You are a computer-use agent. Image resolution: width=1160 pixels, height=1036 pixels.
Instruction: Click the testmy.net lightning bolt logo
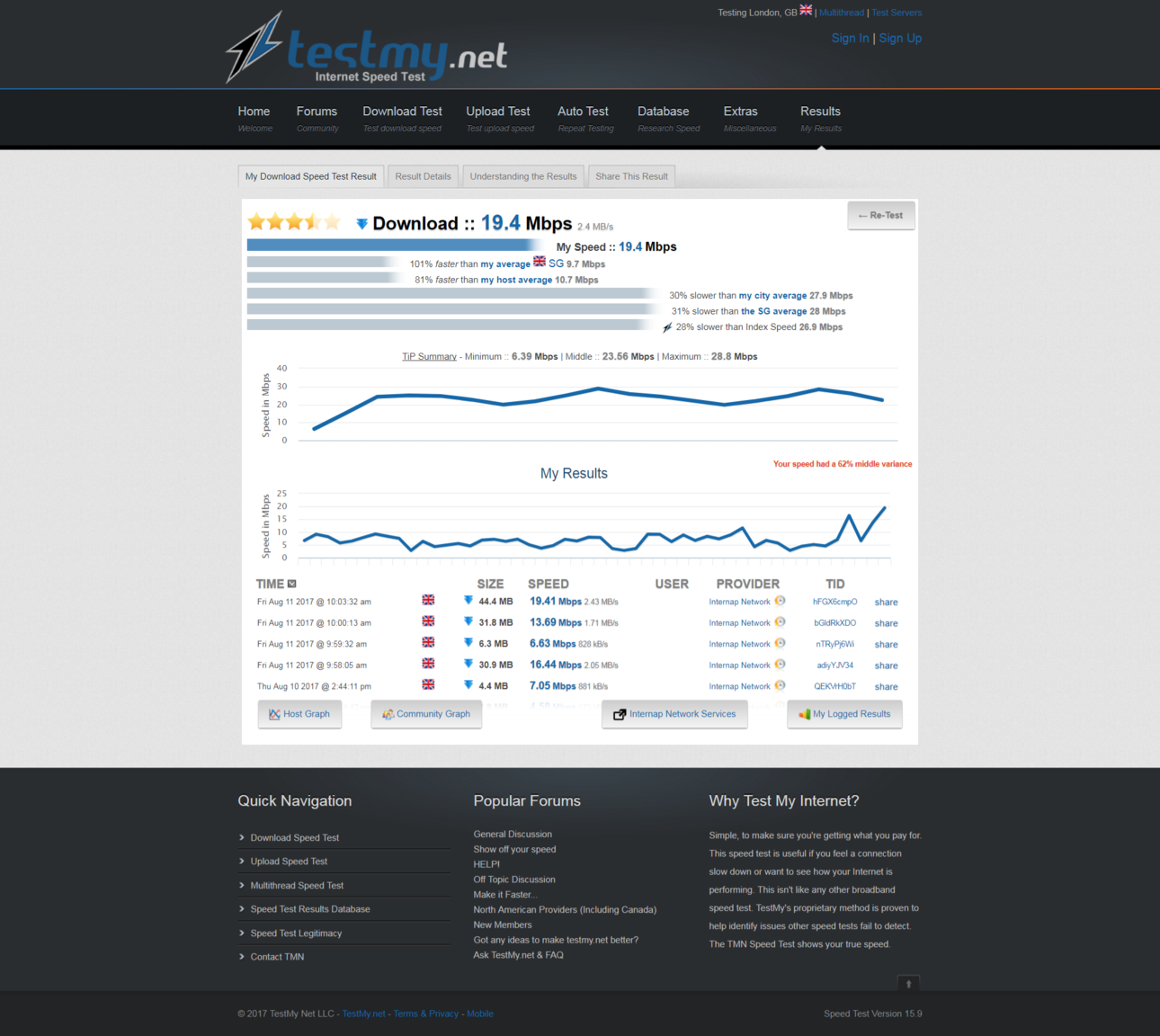point(254,47)
